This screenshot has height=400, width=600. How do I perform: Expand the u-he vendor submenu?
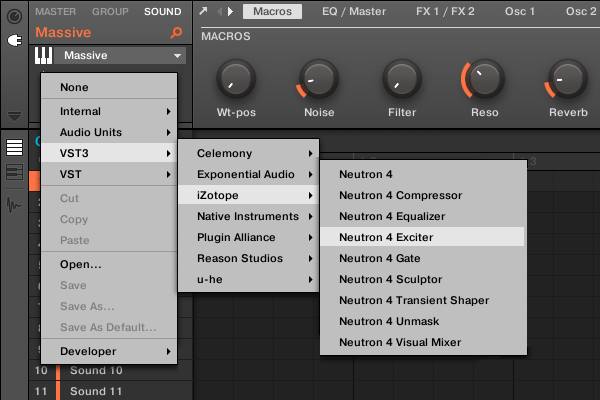(x=249, y=279)
